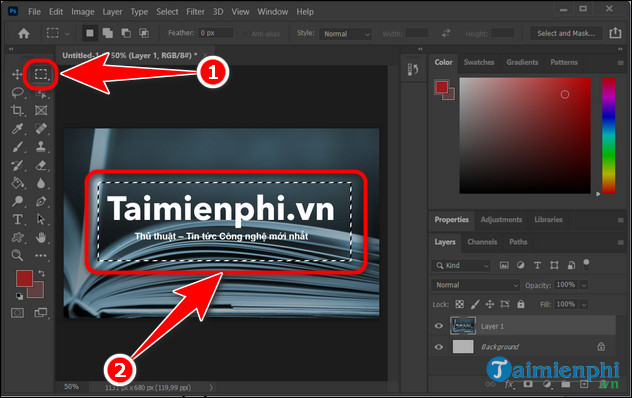Toggle Lock all padlock in Lock row

(521, 304)
